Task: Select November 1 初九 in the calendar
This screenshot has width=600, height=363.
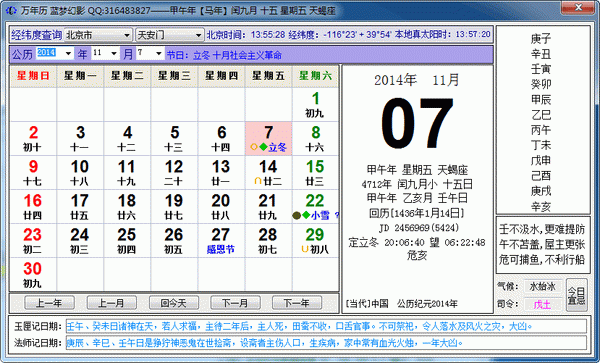Action: pyautogui.click(x=315, y=105)
